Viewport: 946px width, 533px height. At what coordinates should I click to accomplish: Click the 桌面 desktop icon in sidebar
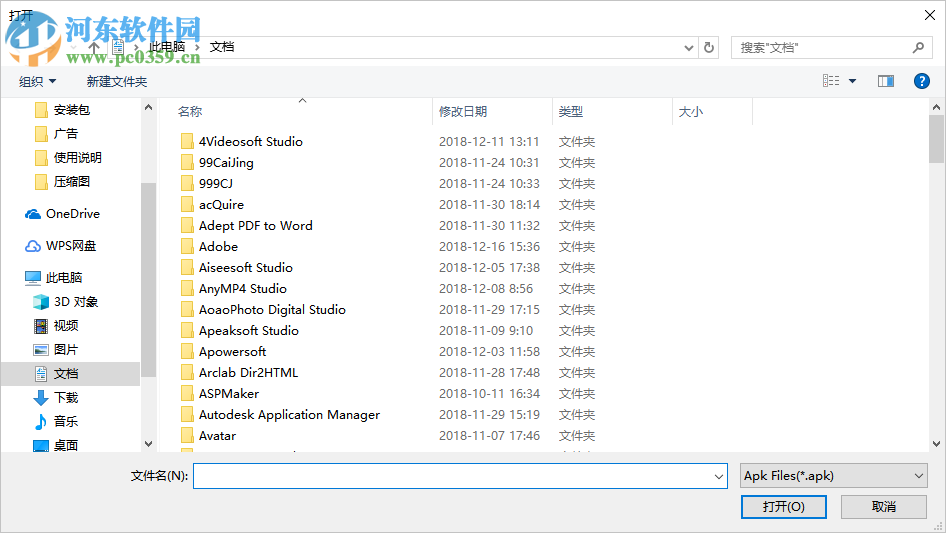click(x=40, y=445)
